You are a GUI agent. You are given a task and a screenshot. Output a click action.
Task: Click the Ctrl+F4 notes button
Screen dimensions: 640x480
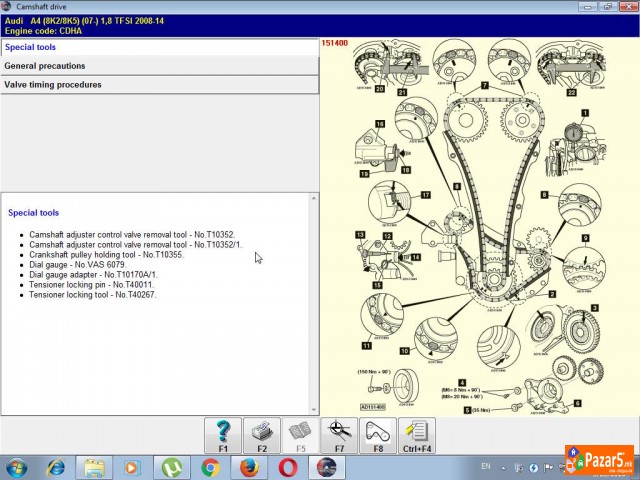(x=417, y=436)
